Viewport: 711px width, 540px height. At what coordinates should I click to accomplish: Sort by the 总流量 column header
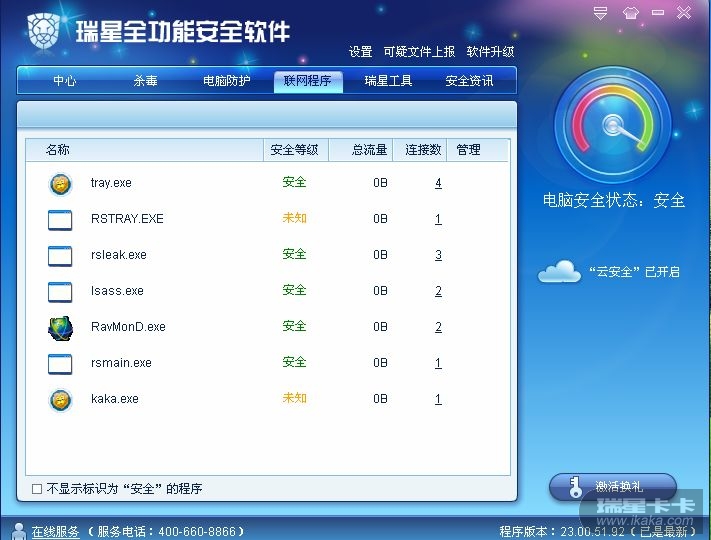point(361,150)
